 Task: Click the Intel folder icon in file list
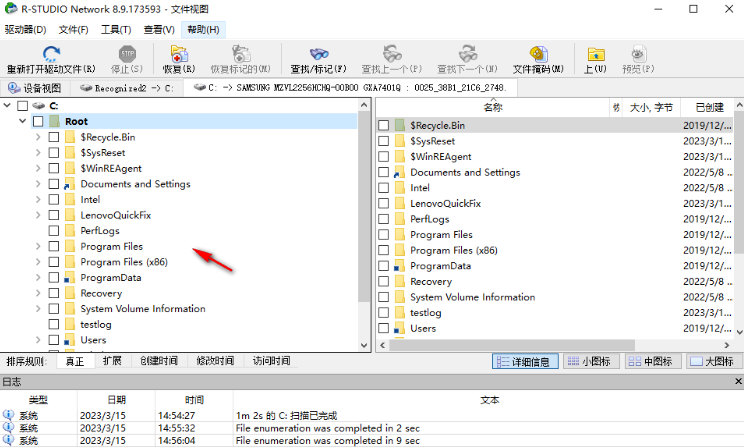[x=400, y=188]
